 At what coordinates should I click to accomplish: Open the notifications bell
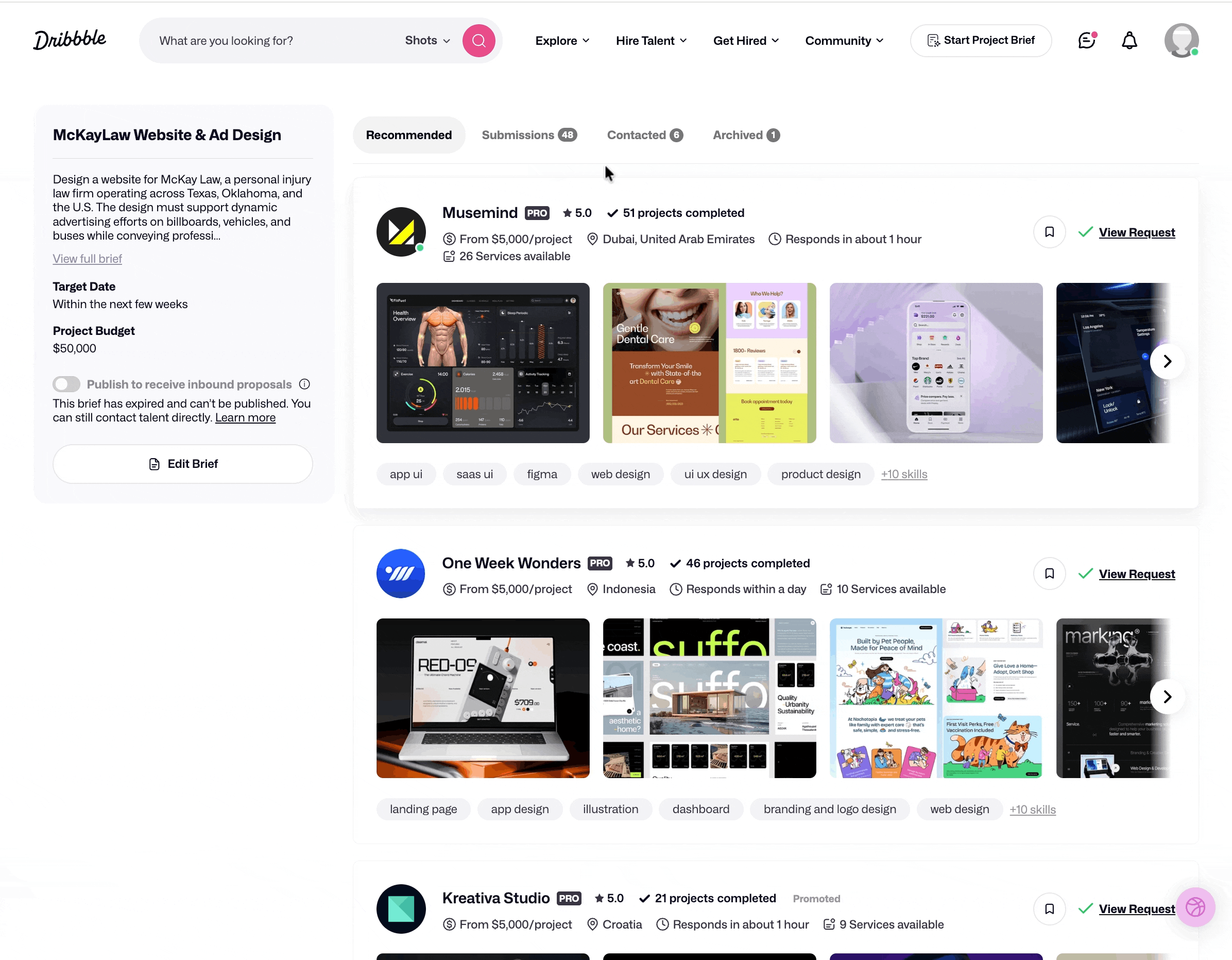1129,41
